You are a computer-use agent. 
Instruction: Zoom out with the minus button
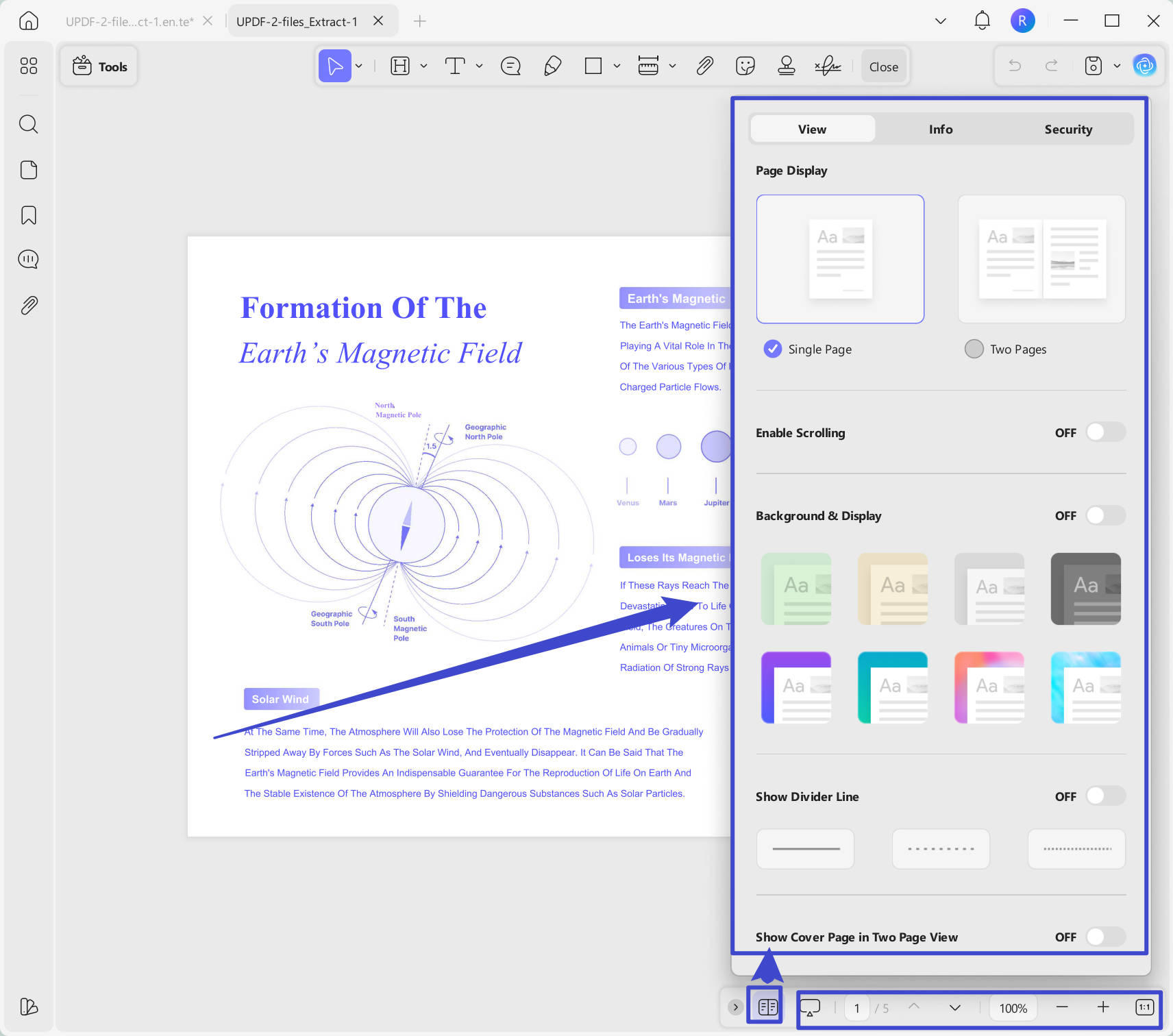click(1062, 1007)
